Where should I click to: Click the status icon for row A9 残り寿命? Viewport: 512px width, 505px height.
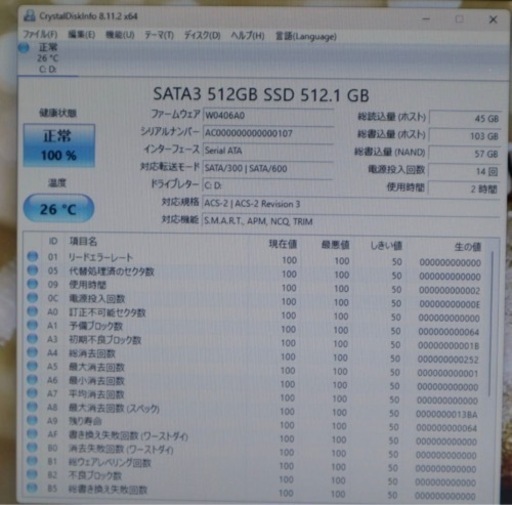(x=32, y=420)
